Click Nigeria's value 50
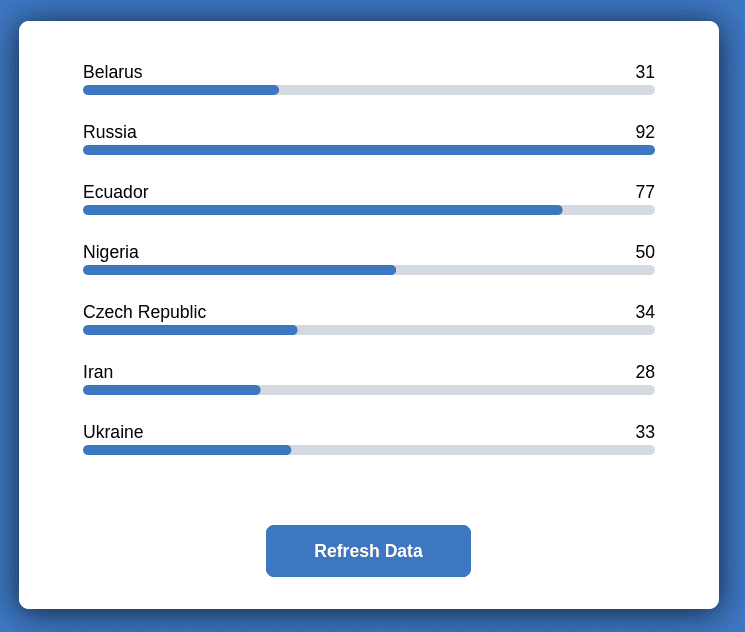The image size is (745, 632). [645, 252]
